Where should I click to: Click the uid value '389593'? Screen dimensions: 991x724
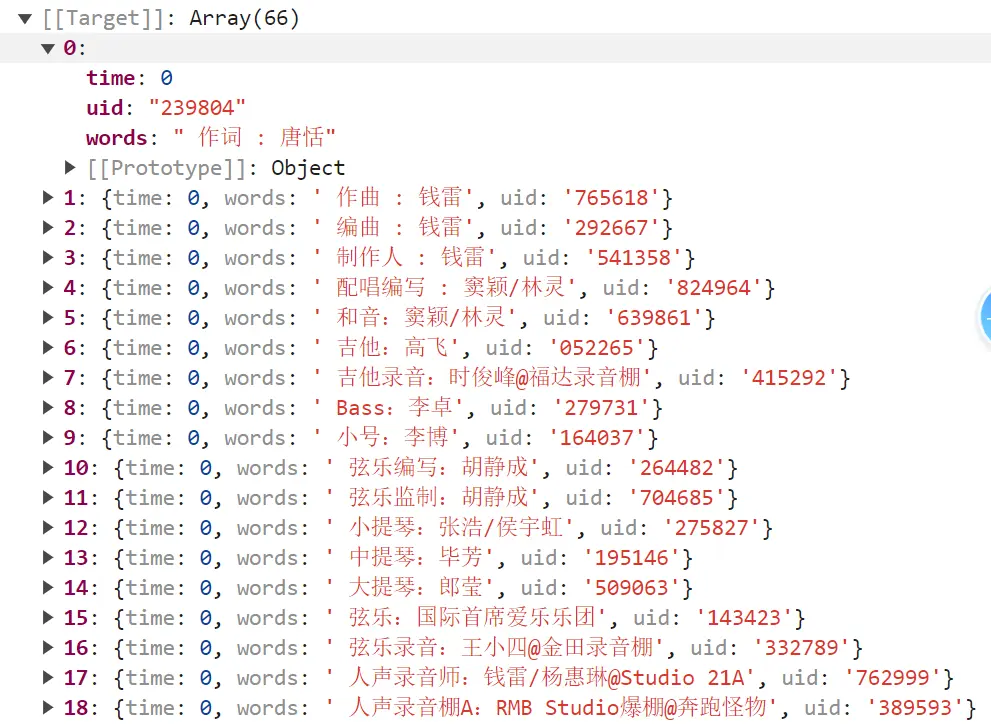point(915,708)
